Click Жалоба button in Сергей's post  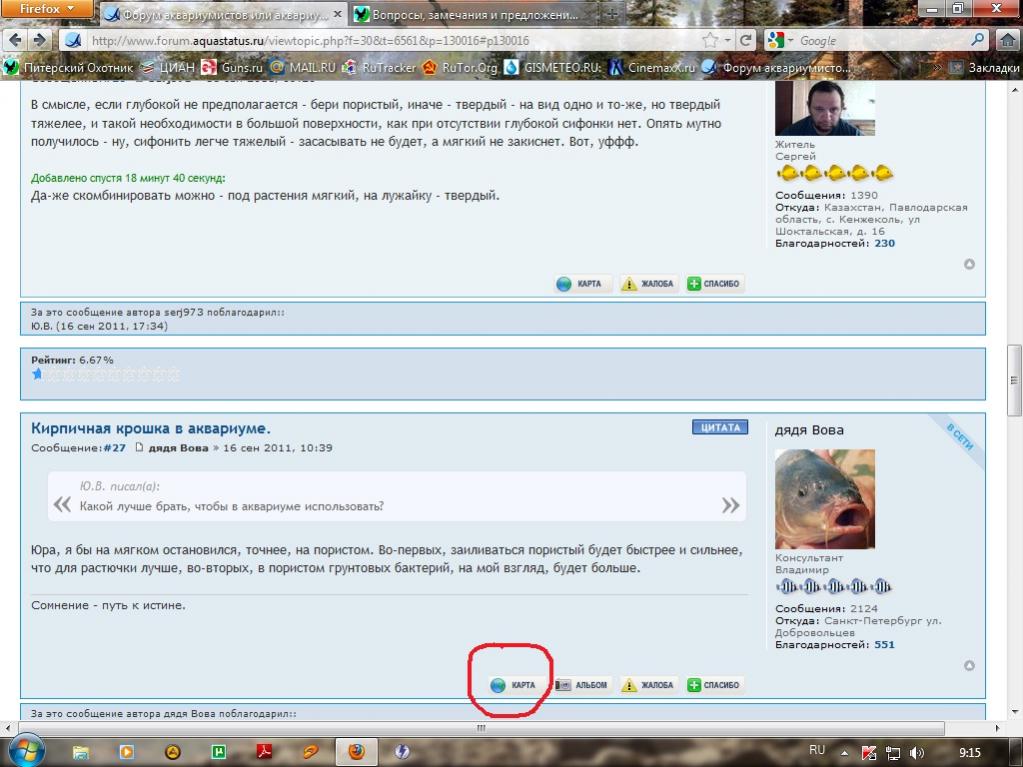(647, 283)
